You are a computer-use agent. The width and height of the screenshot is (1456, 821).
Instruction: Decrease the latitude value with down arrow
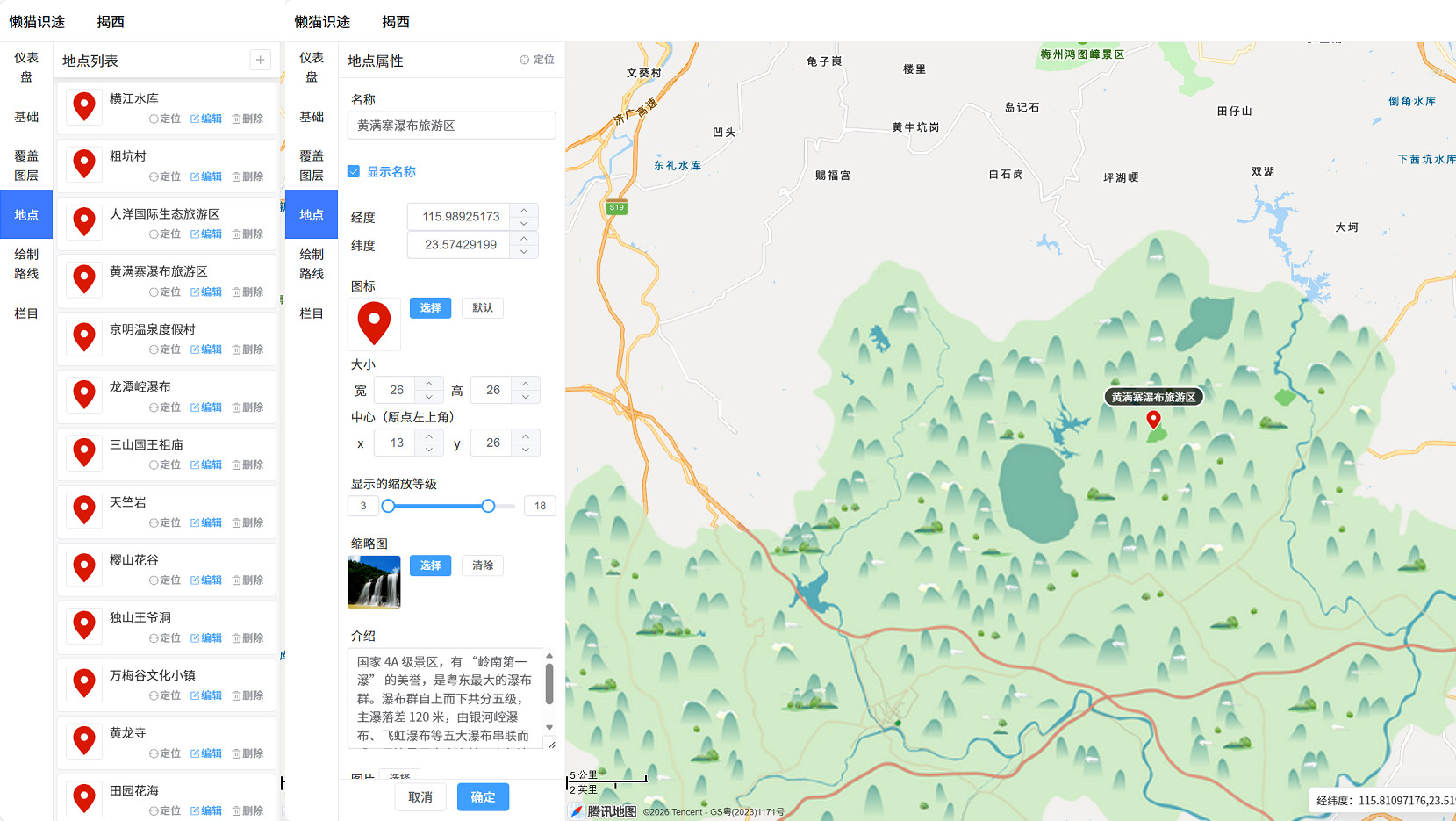coord(524,252)
